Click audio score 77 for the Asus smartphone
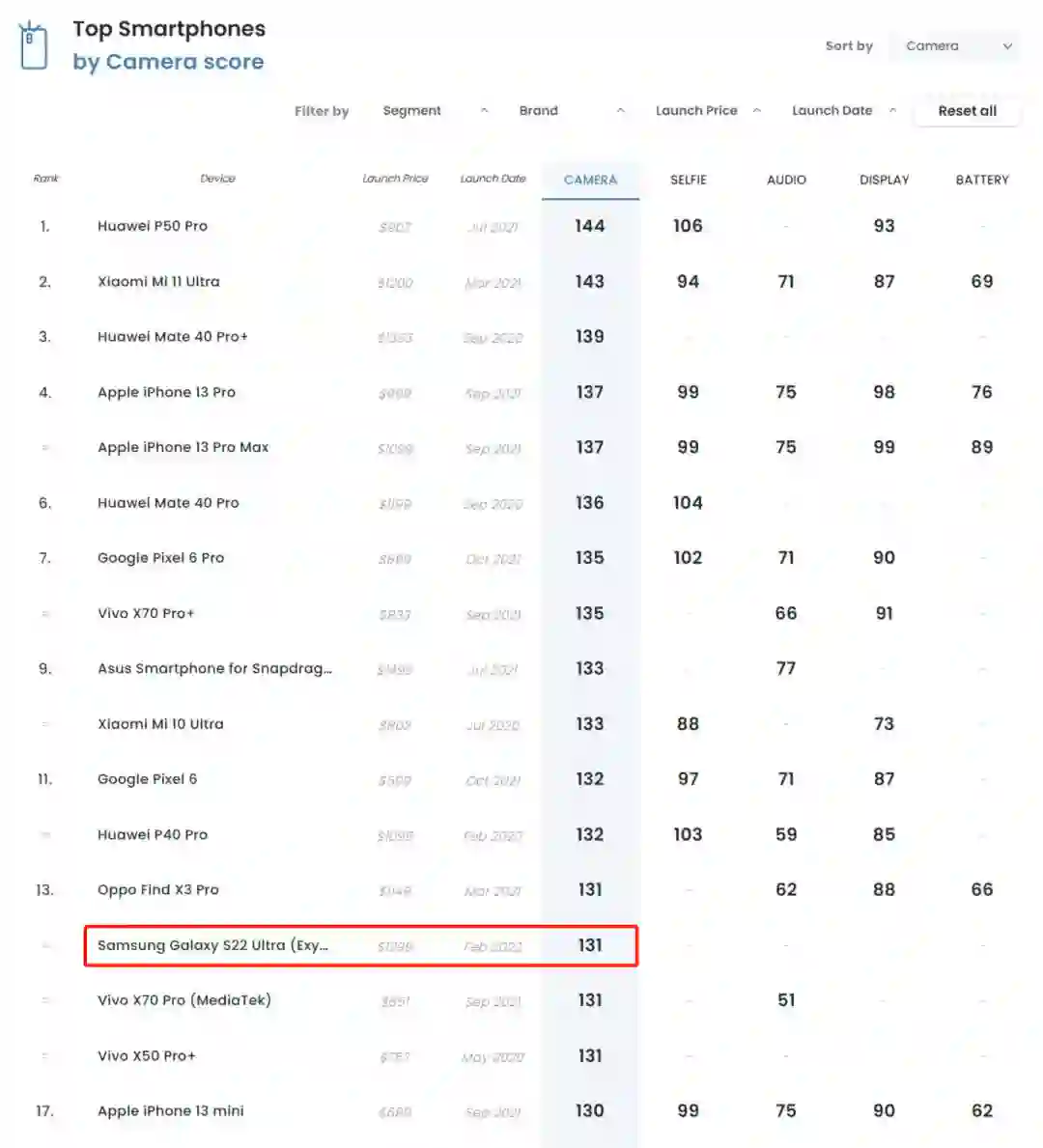This screenshot has width=1043, height=1148. 786,668
